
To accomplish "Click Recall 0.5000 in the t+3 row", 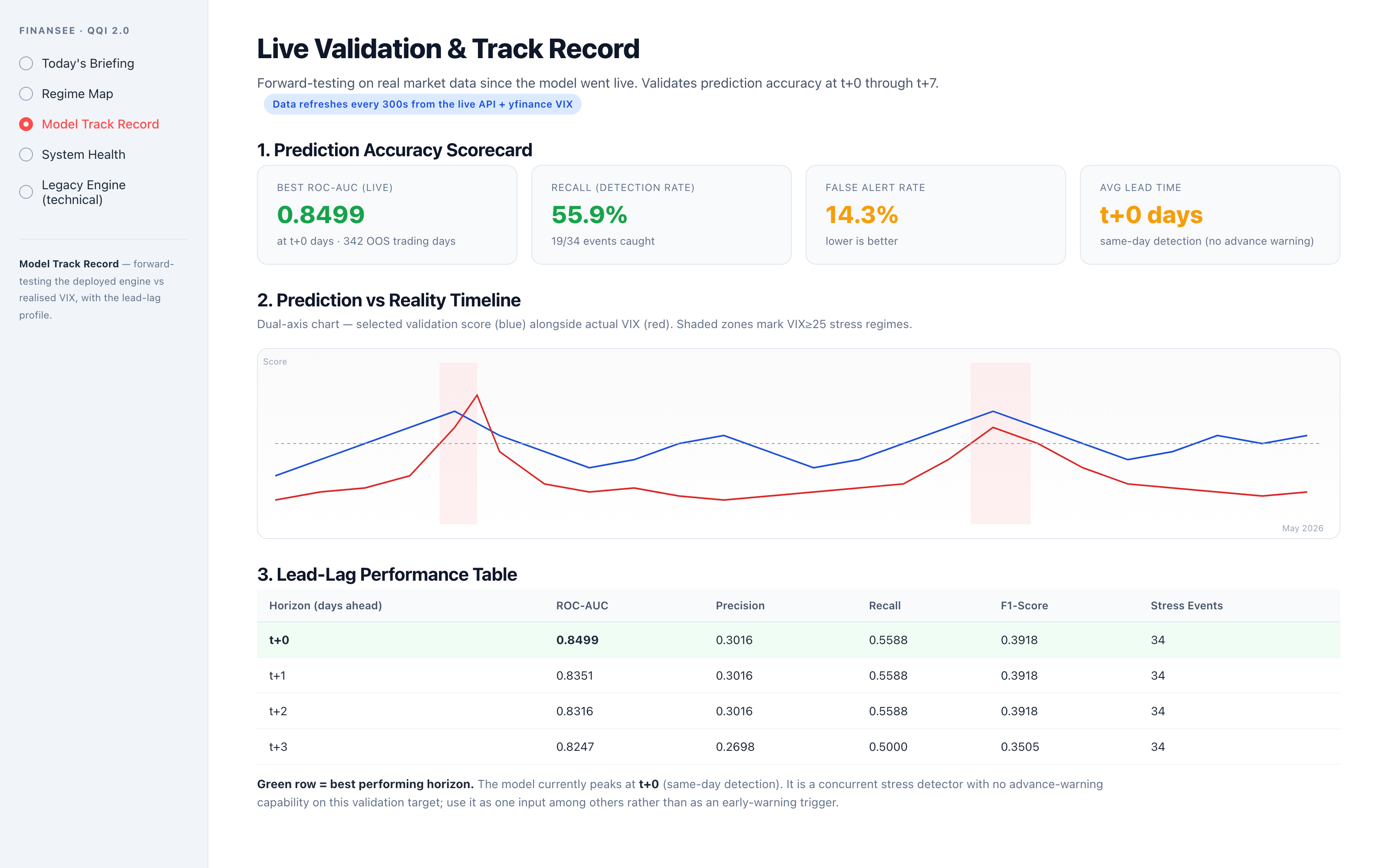I will [888, 747].
